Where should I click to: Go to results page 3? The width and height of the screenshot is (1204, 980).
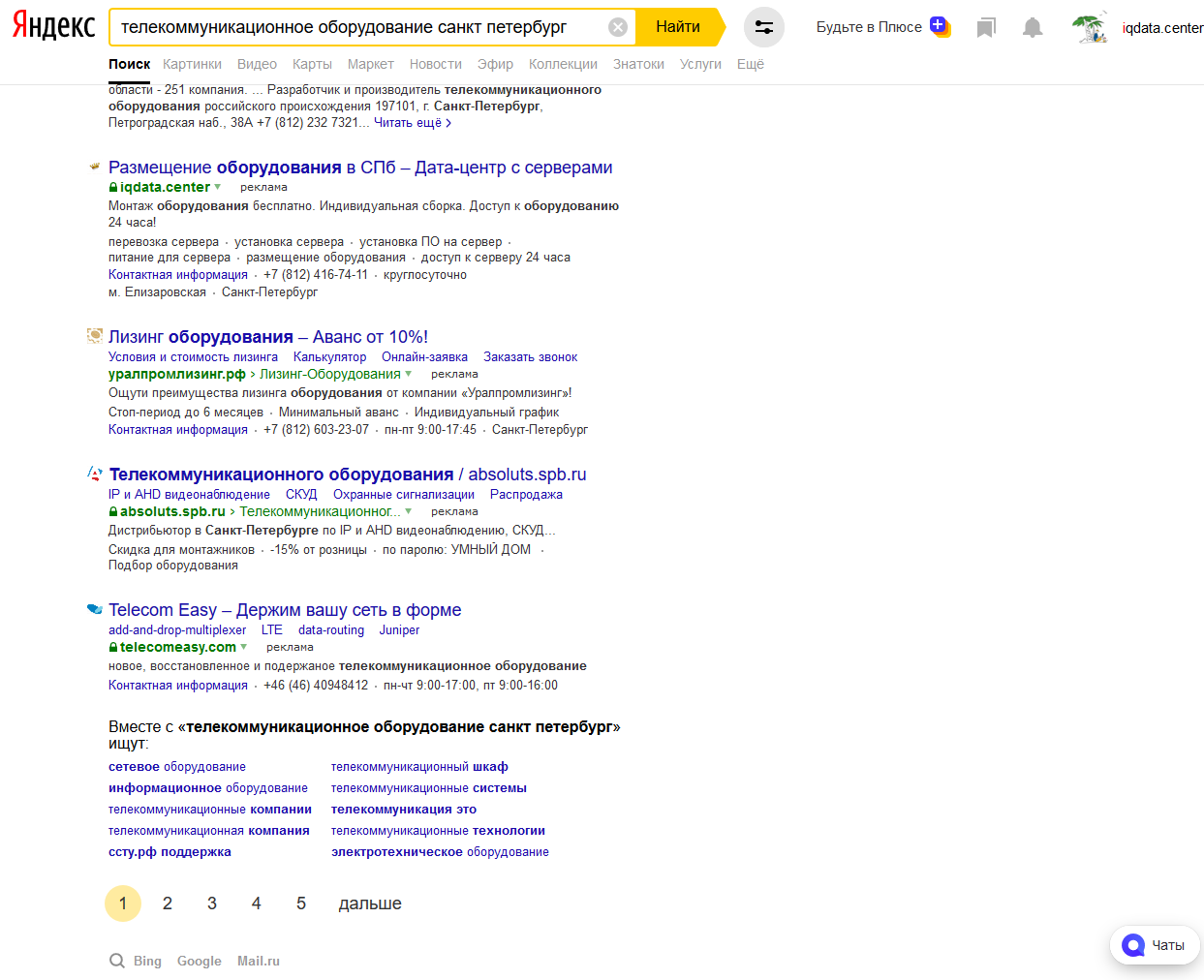tap(212, 903)
